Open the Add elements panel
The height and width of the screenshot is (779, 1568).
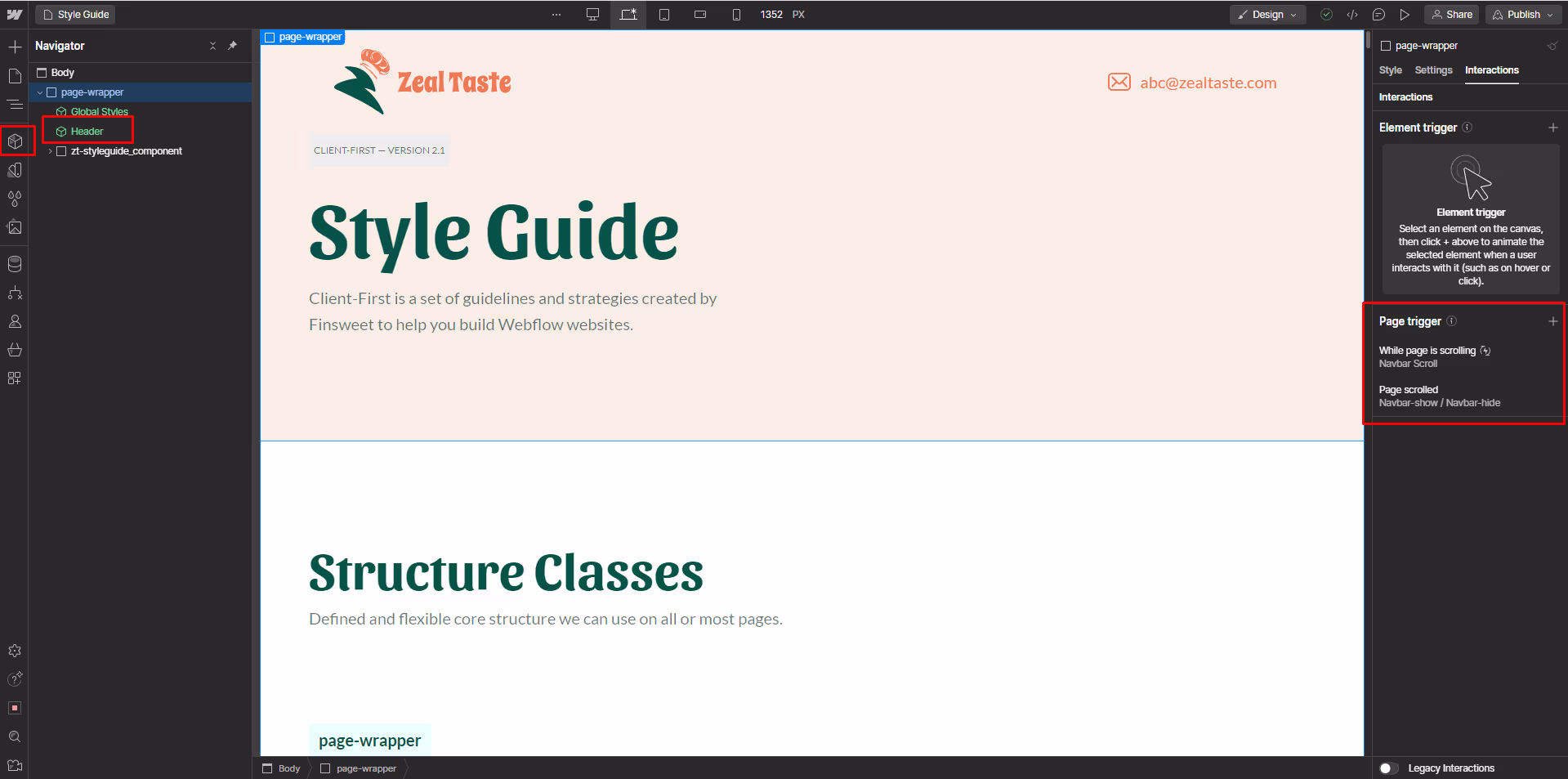15,47
